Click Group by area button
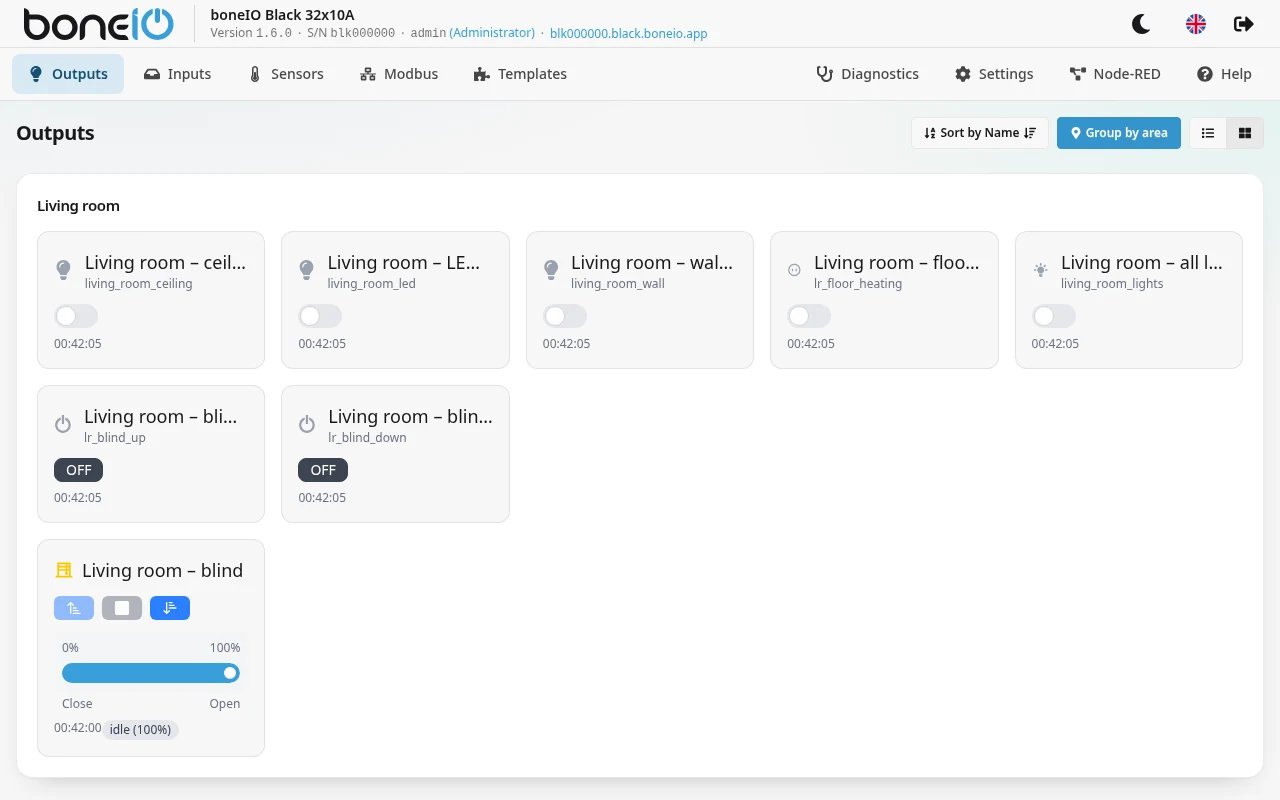Image resolution: width=1280 pixels, height=800 pixels. (x=1119, y=133)
